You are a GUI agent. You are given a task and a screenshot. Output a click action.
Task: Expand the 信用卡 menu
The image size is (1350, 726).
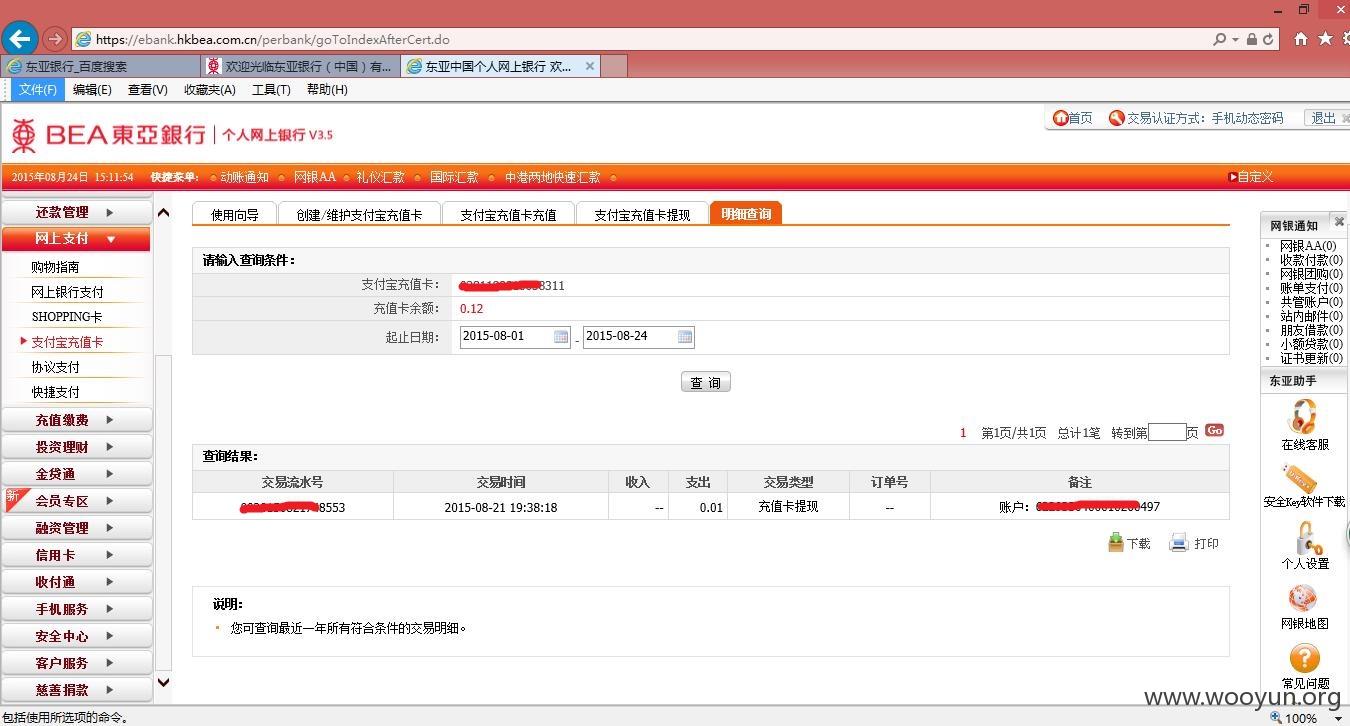click(x=76, y=555)
